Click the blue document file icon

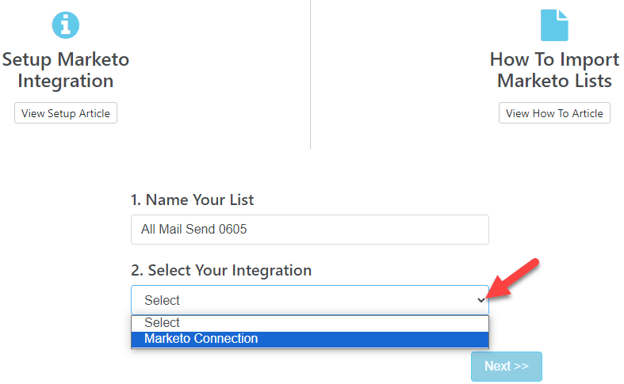click(x=554, y=25)
